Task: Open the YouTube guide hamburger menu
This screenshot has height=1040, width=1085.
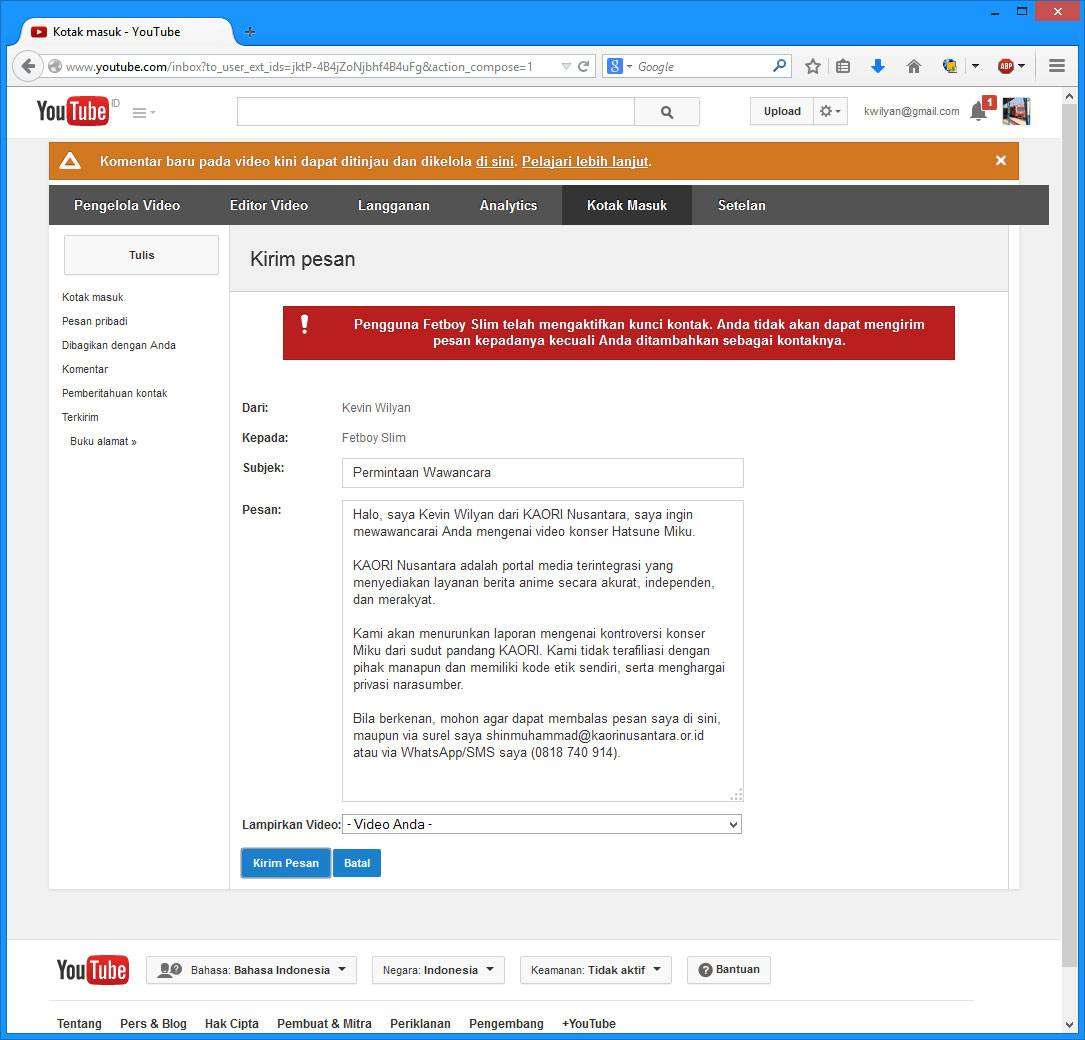Action: [143, 113]
